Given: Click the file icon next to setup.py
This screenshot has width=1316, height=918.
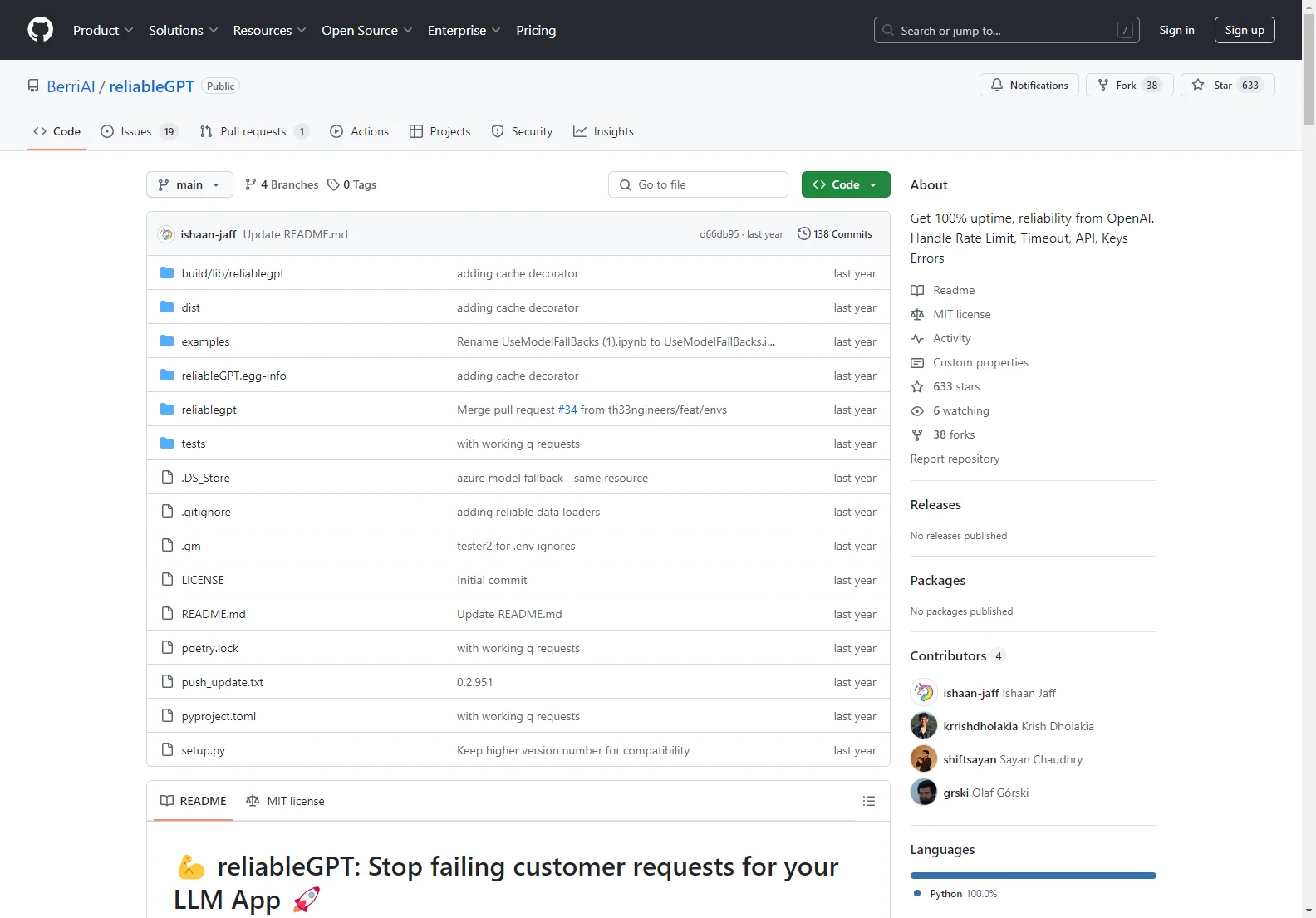Looking at the screenshot, I should coord(167,750).
